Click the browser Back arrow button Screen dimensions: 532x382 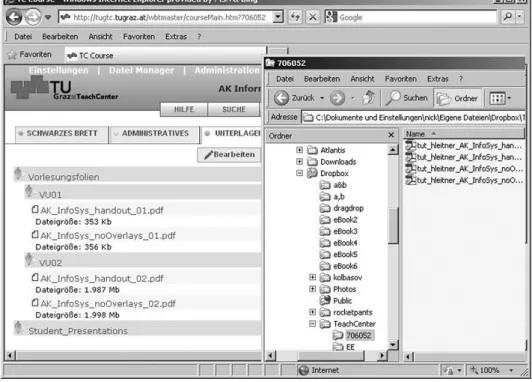click(14, 17)
